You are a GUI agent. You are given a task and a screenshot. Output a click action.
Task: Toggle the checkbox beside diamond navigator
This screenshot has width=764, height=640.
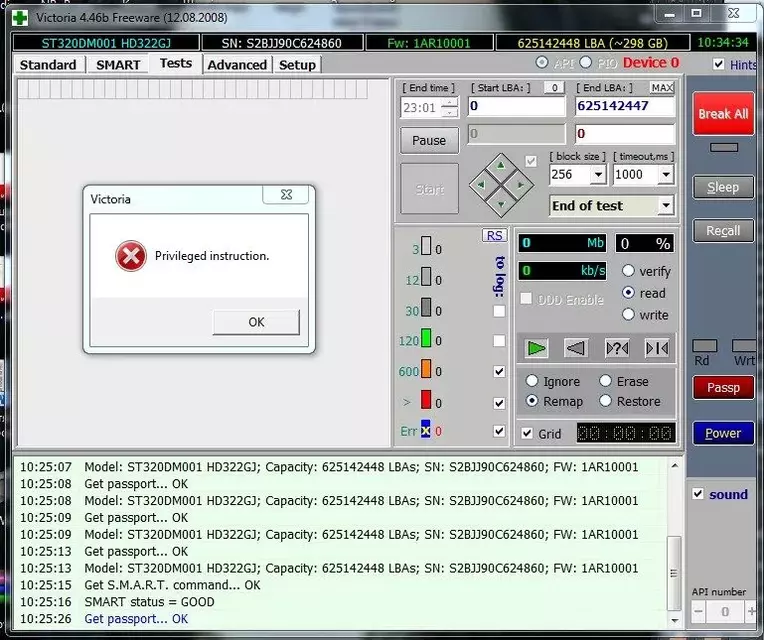point(531,161)
